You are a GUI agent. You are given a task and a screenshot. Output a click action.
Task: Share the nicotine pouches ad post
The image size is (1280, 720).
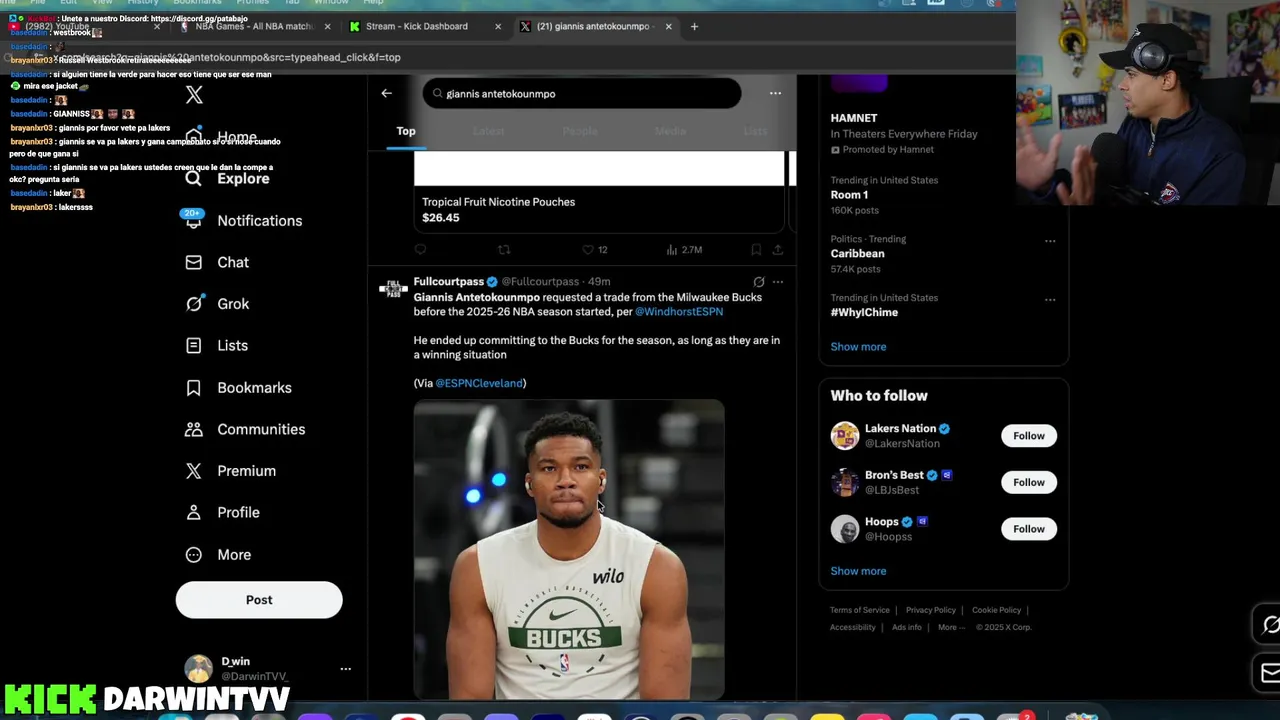[x=777, y=250]
